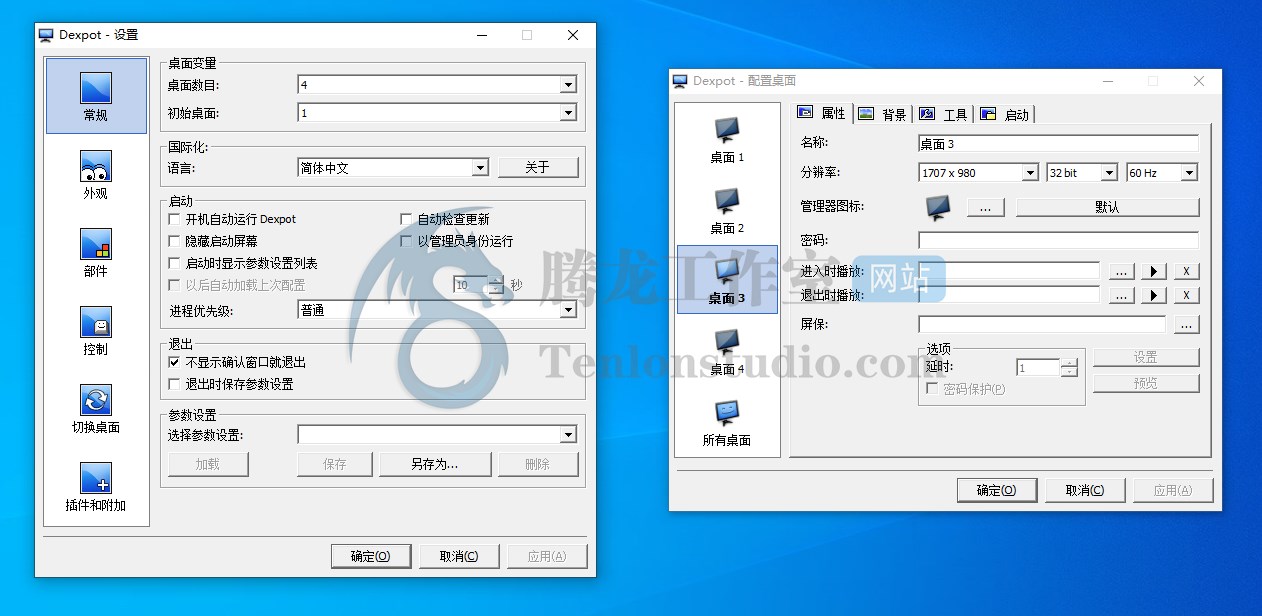Click the 名称 field containing 桌面 3
This screenshot has height=616, width=1262.
(x=1058, y=144)
